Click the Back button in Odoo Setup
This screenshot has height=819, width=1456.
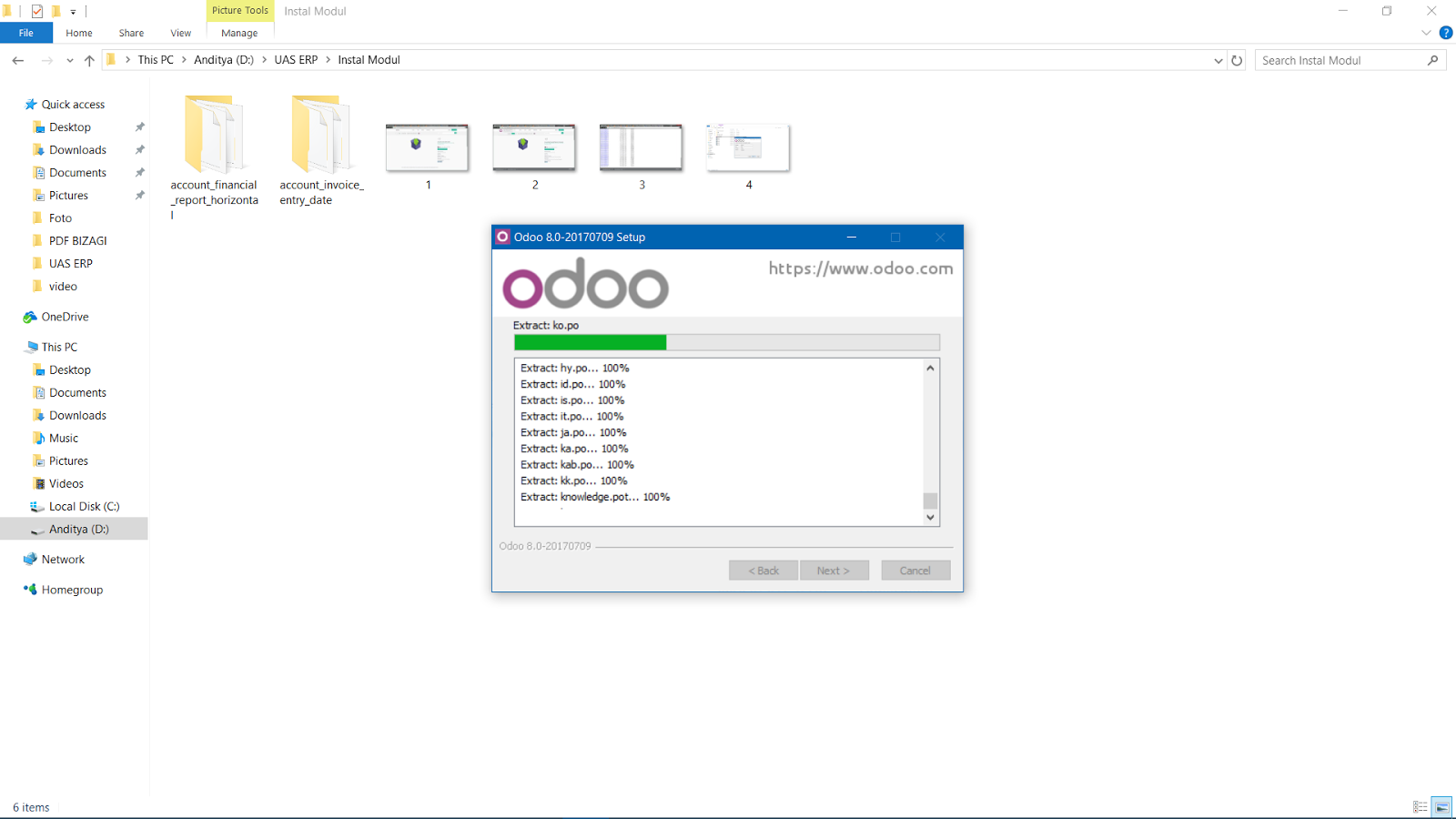click(763, 571)
